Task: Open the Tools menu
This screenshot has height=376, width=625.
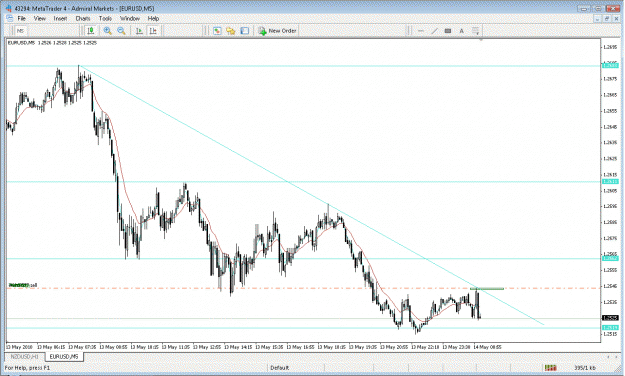Action: click(105, 18)
